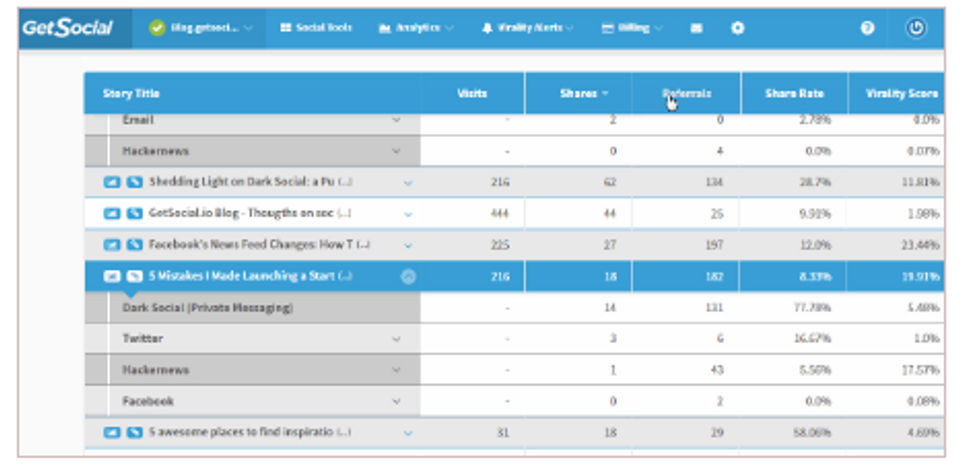This screenshot has width=960, height=470.
Task: Open the Billing menu
Action: (631, 28)
